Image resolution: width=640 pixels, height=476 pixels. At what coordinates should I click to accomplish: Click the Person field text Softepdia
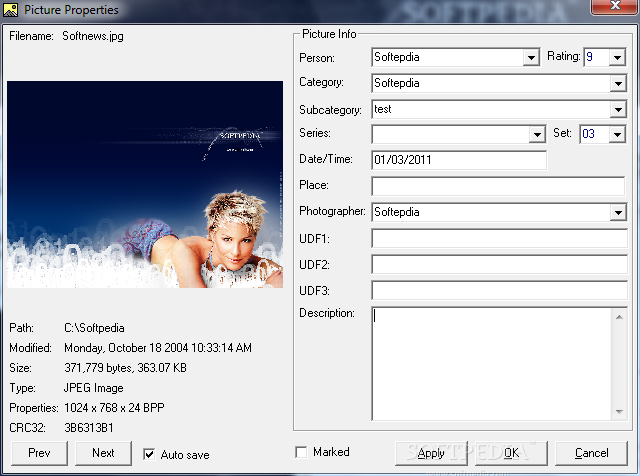pyautogui.click(x=397, y=57)
